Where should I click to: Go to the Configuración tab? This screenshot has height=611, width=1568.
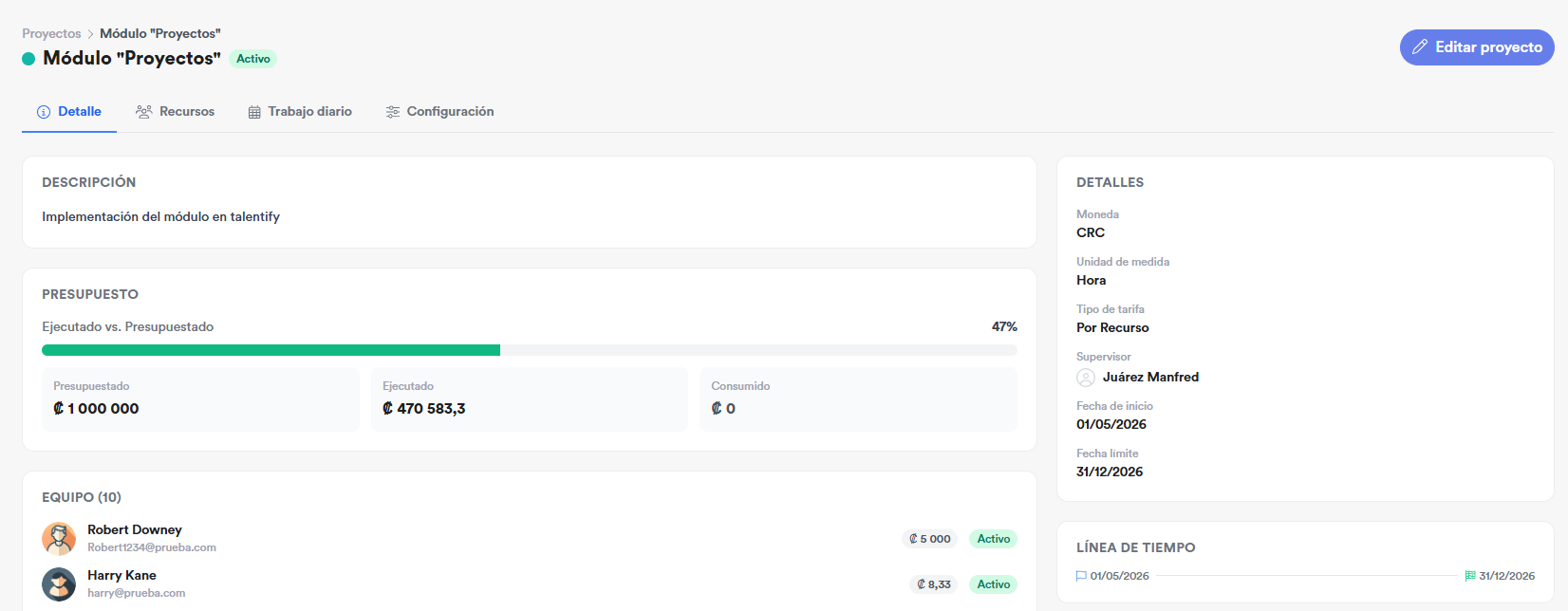pyautogui.click(x=439, y=112)
